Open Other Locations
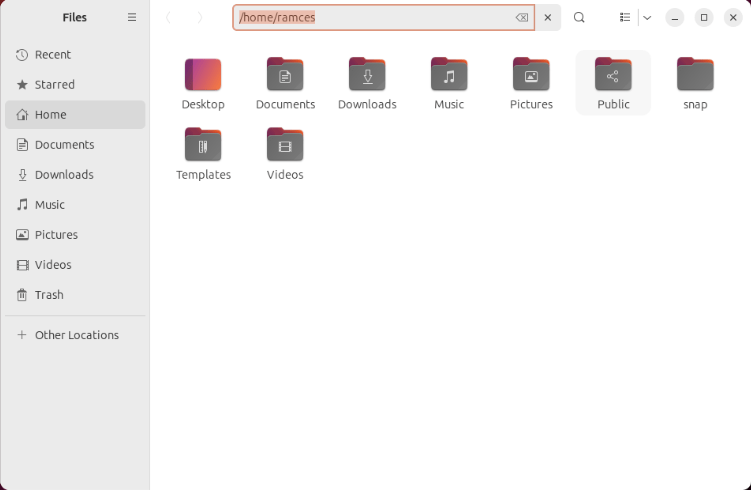 coord(75,335)
